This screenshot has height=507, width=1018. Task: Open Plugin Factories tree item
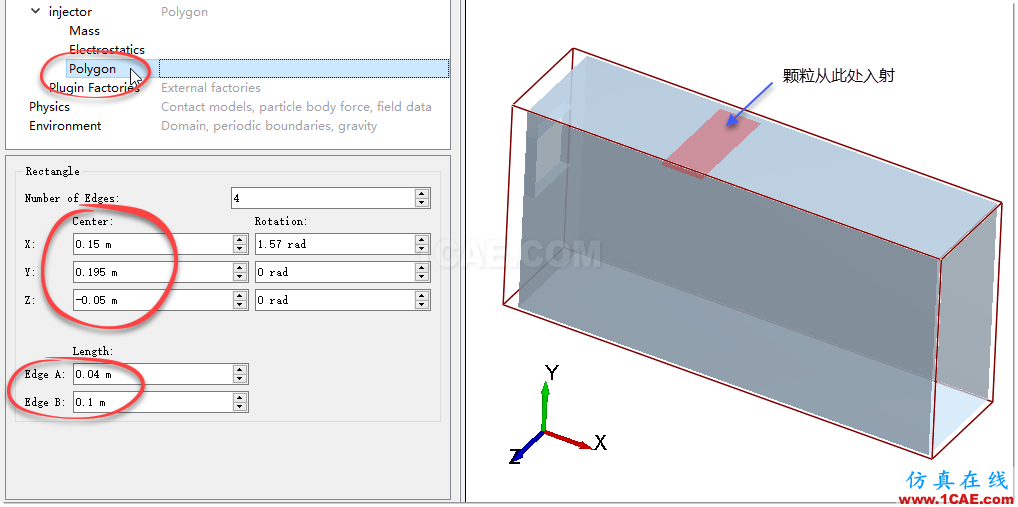point(94,88)
